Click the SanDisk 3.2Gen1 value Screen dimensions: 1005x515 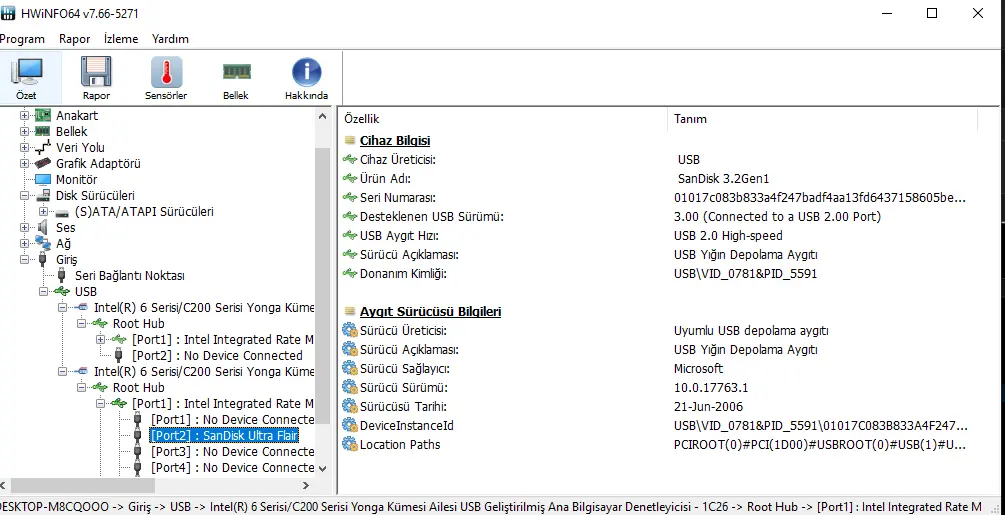pyautogui.click(x=723, y=179)
